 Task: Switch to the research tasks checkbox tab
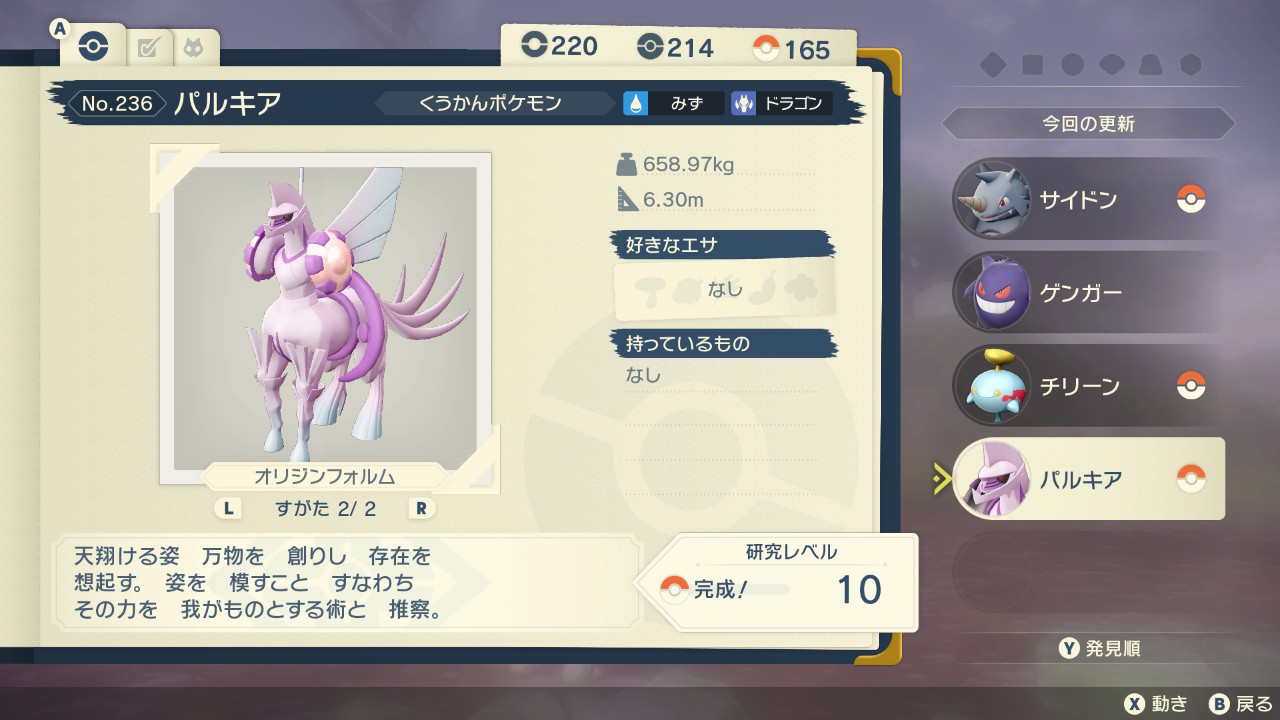pyautogui.click(x=147, y=47)
